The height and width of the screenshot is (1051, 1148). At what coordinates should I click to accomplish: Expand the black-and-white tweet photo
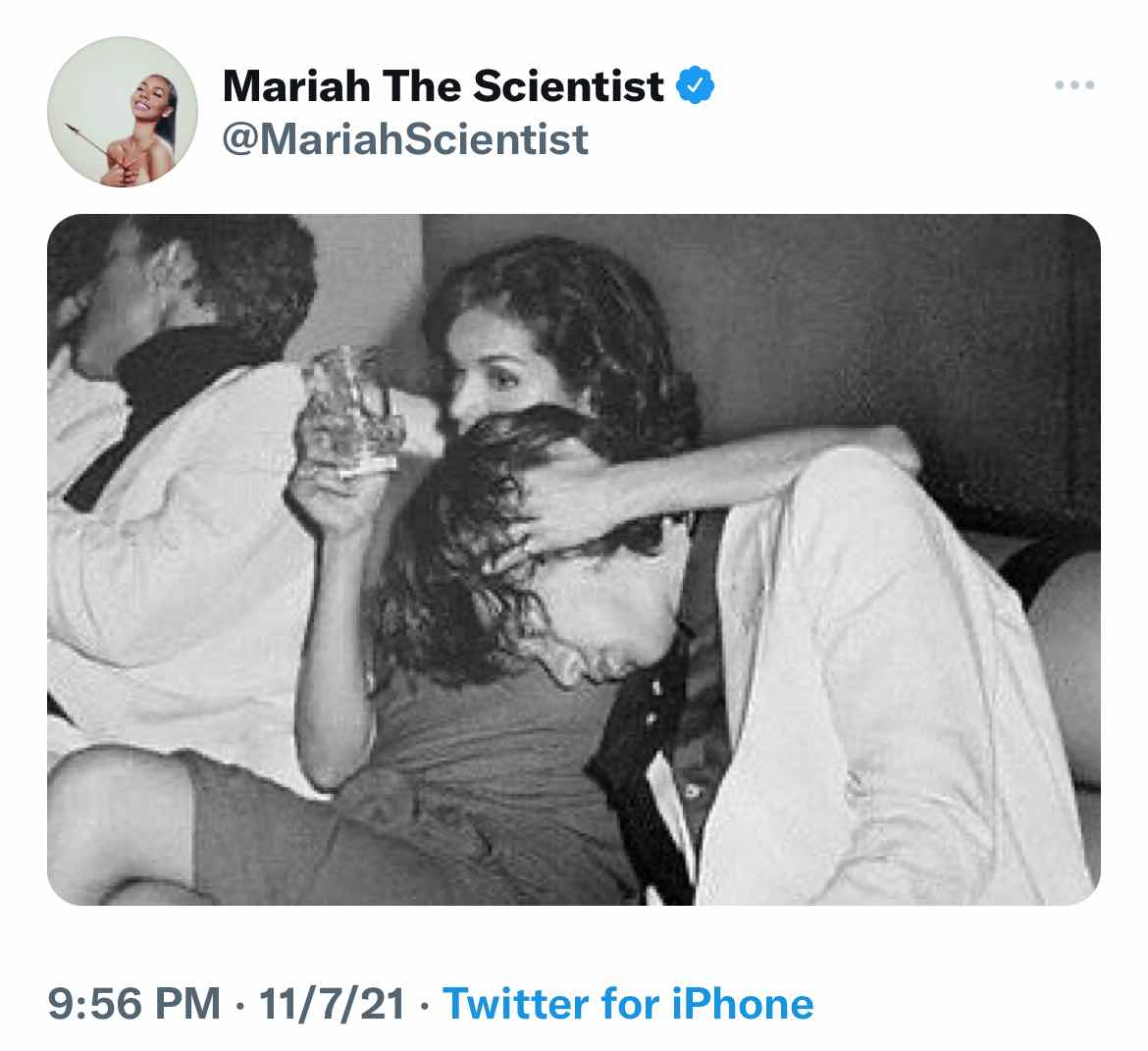pyautogui.click(x=574, y=559)
